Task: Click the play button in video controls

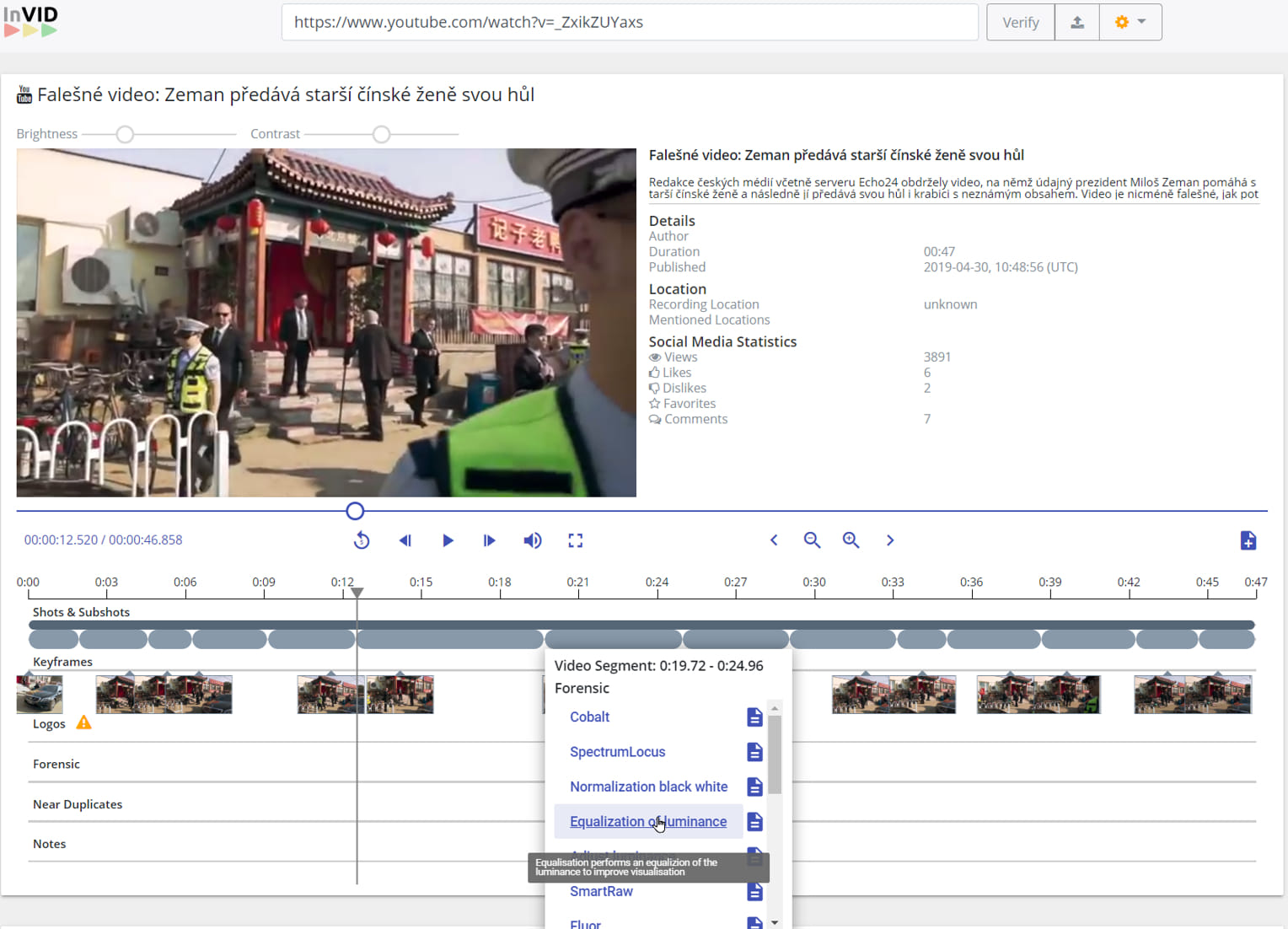Action: (448, 540)
